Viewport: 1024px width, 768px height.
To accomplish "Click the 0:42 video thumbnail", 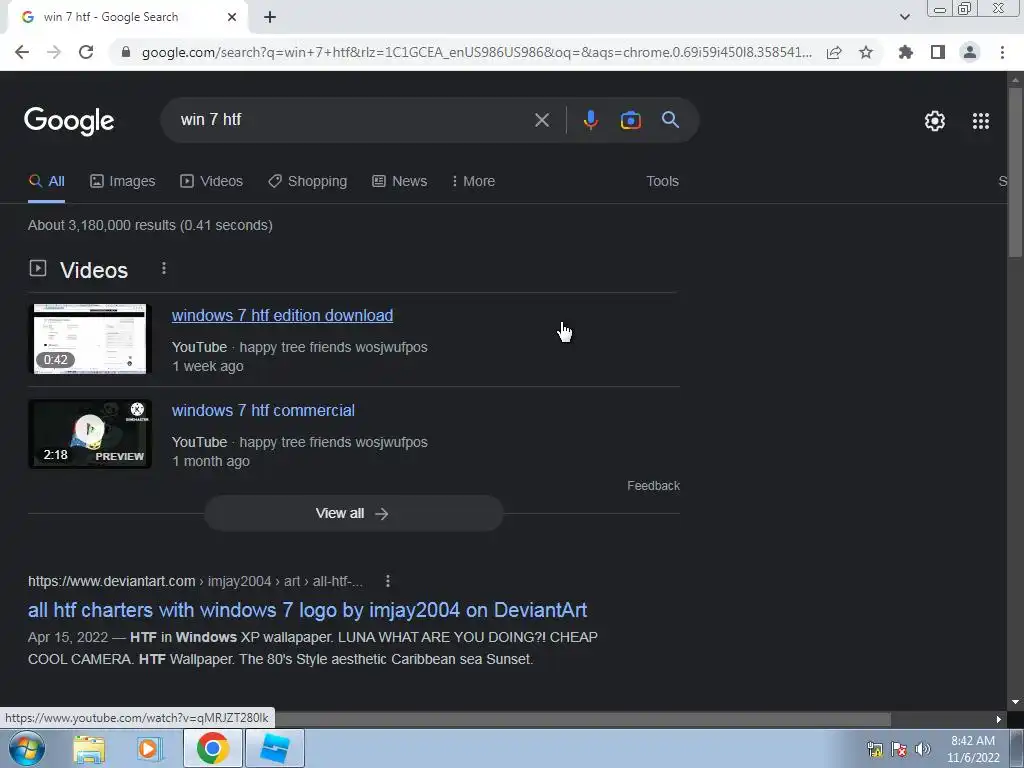I will [x=90, y=338].
